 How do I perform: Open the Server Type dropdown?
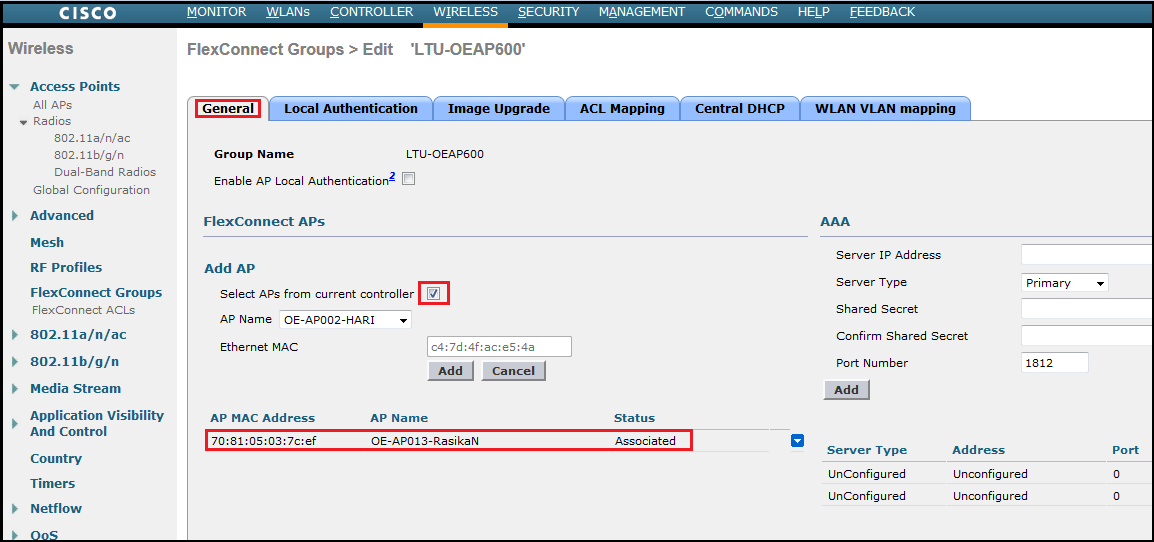pyautogui.click(x=1065, y=283)
